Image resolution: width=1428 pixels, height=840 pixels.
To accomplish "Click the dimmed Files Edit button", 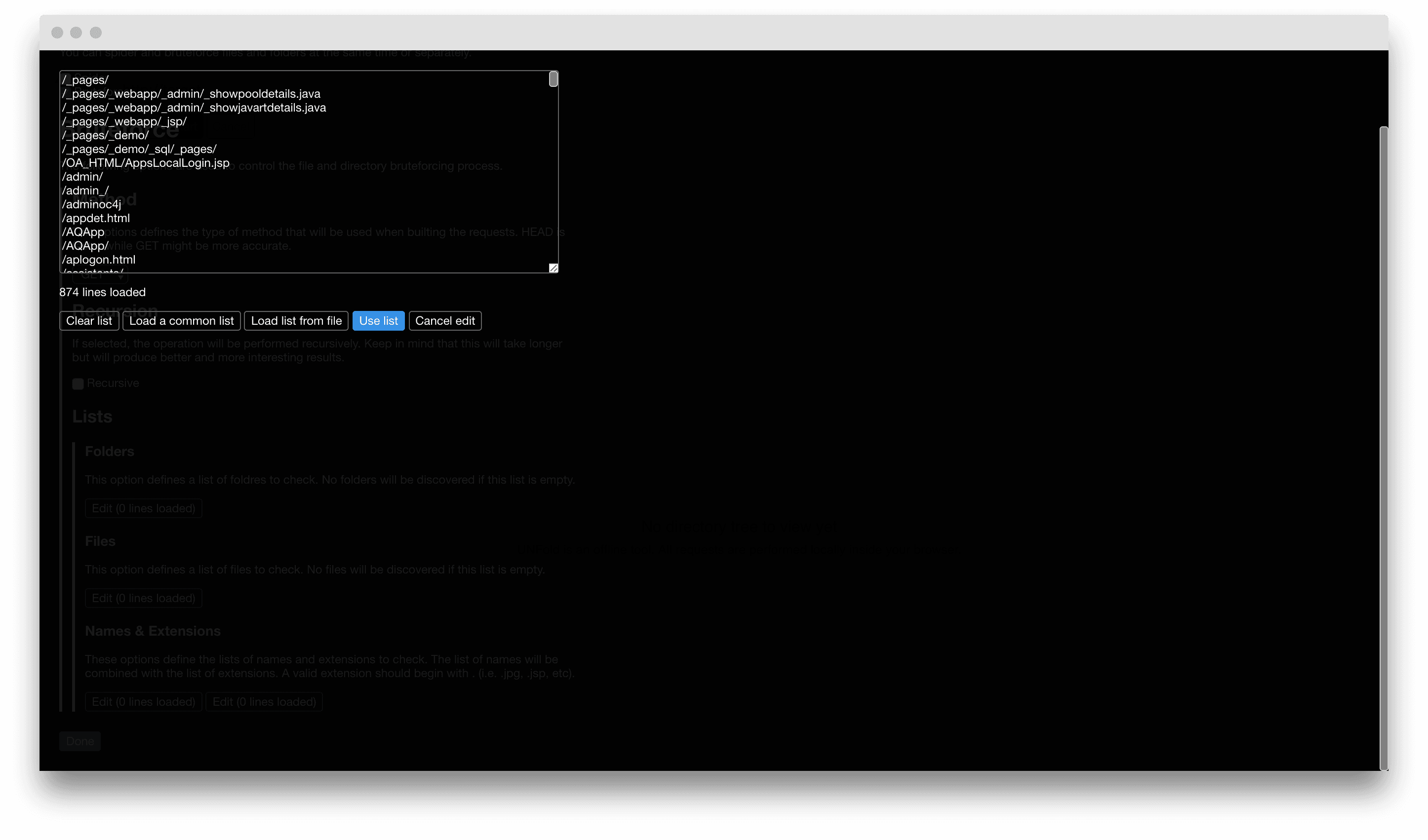I will click(143, 598).
